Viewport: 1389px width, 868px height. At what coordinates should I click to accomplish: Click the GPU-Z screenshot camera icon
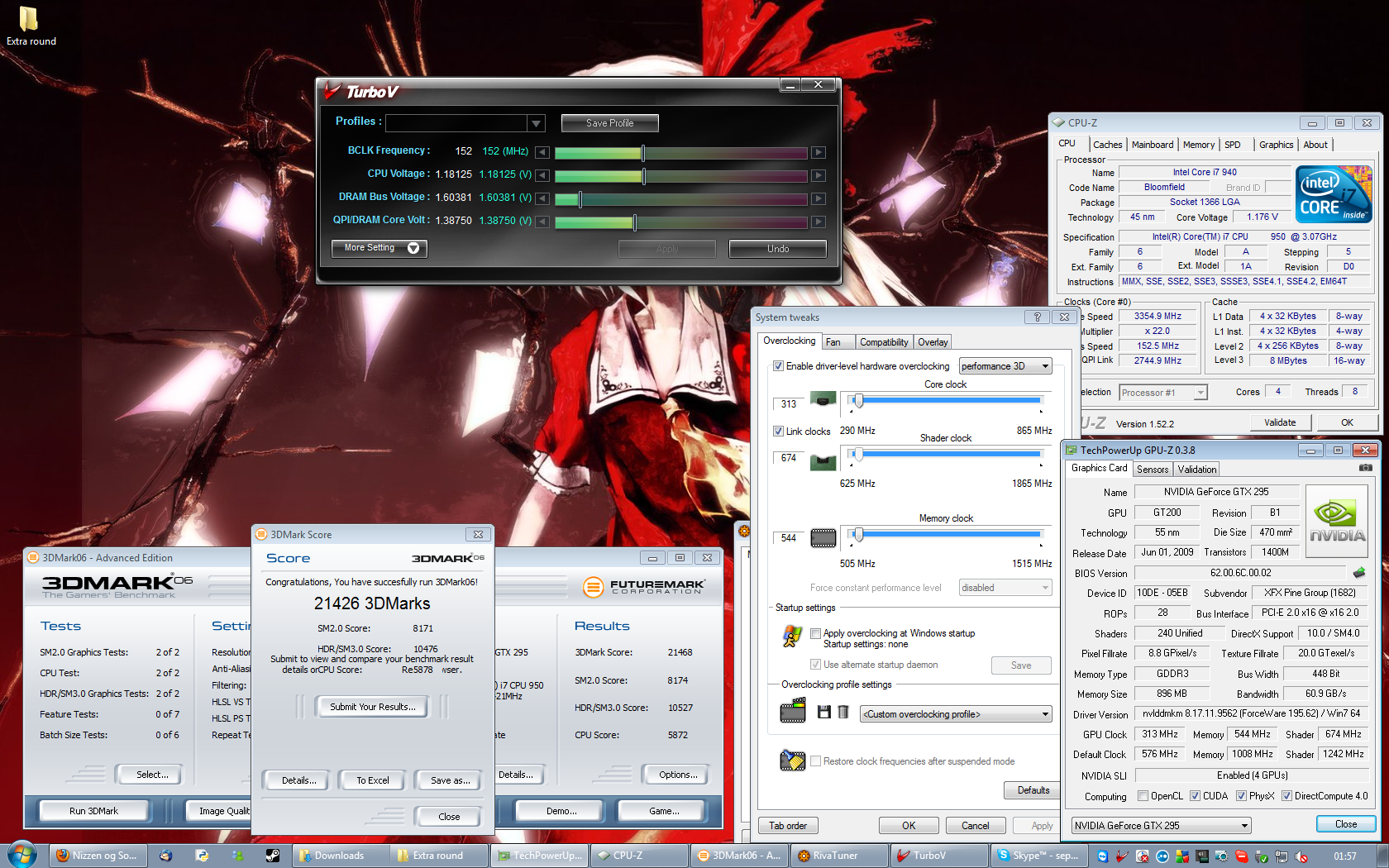coord(1365,468)
